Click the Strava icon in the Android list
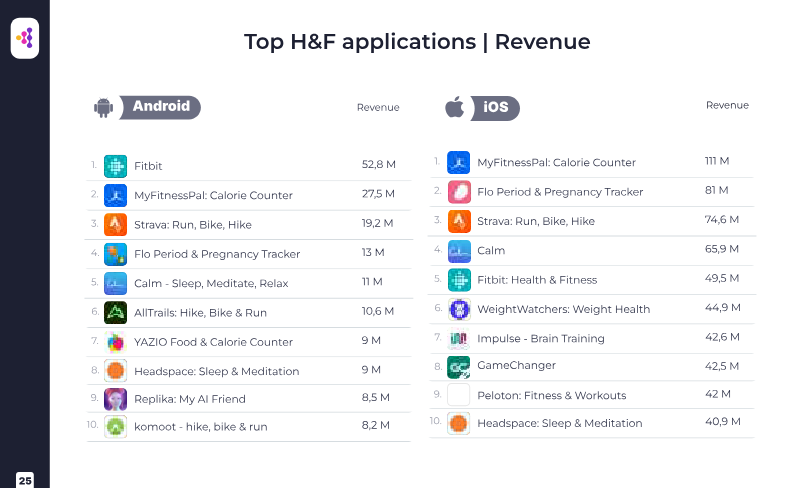This screenshot has width=800, height=488. click(115, 224)
